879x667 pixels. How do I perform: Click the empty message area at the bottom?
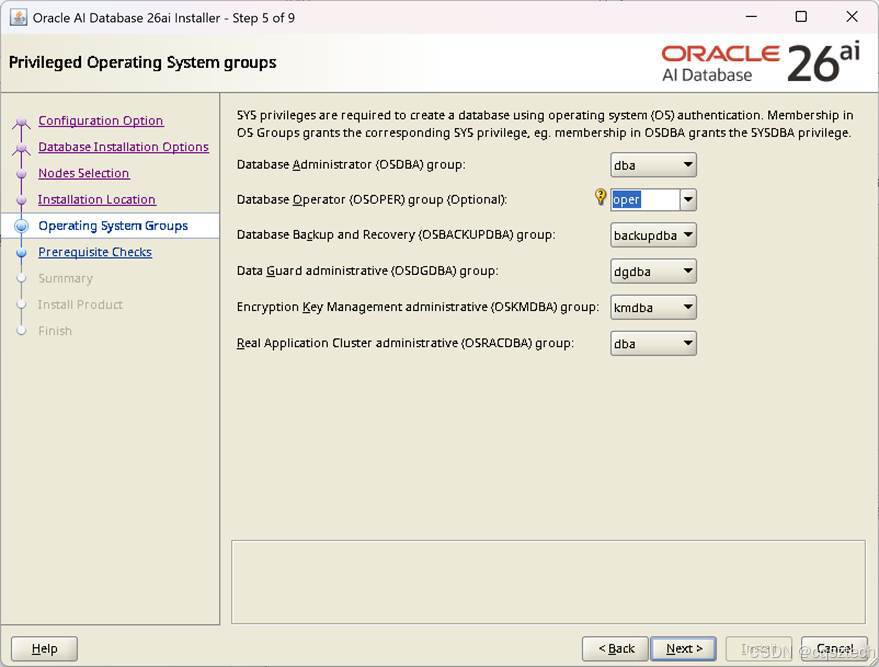[x=548, y=582]
